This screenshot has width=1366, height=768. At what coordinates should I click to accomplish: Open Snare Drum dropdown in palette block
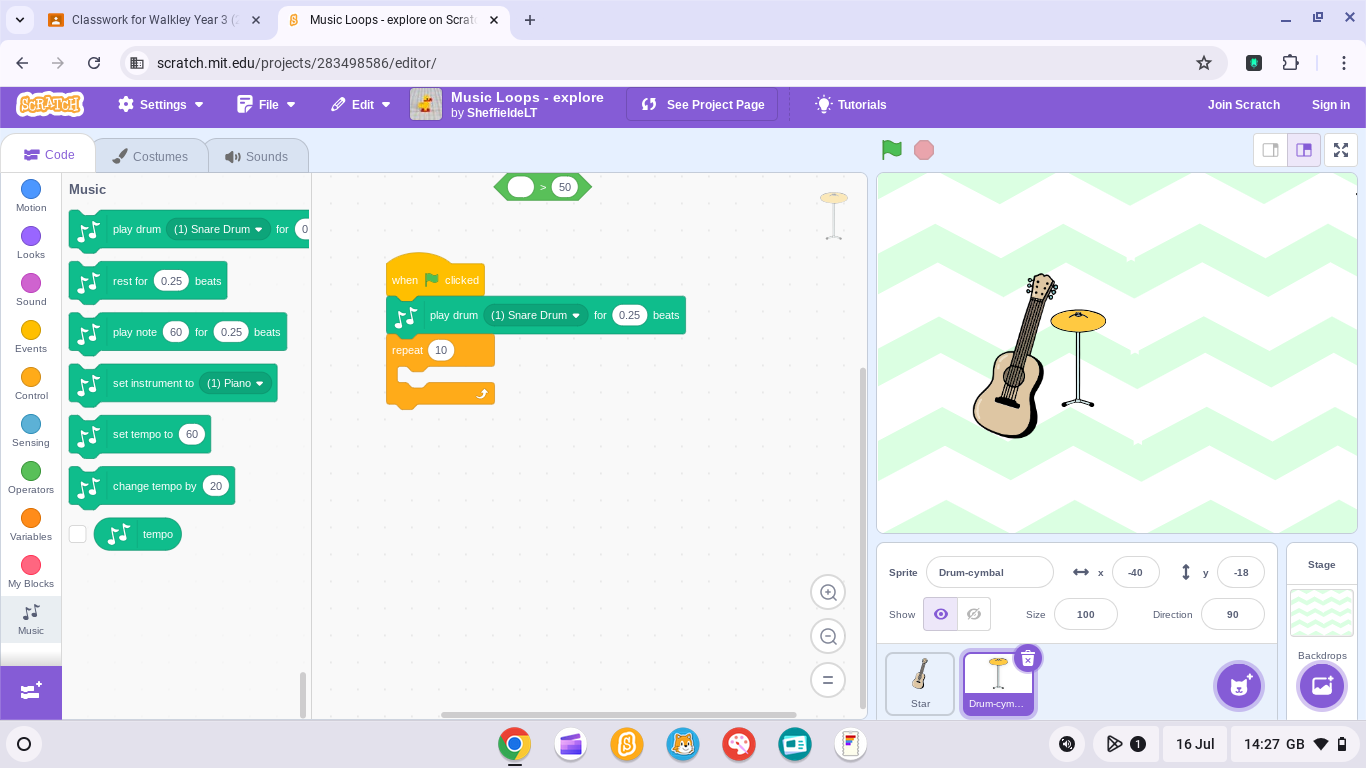click(218, 229)
